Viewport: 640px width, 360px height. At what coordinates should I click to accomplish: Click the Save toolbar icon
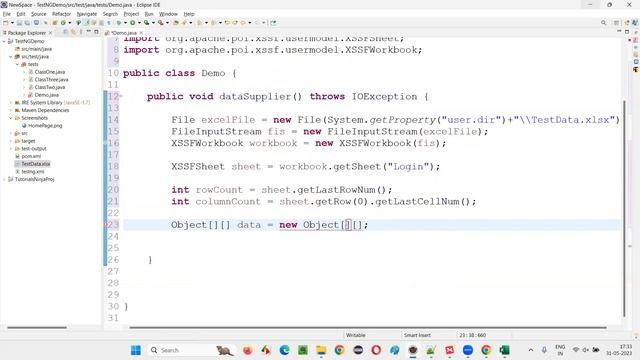coord(19,23)
